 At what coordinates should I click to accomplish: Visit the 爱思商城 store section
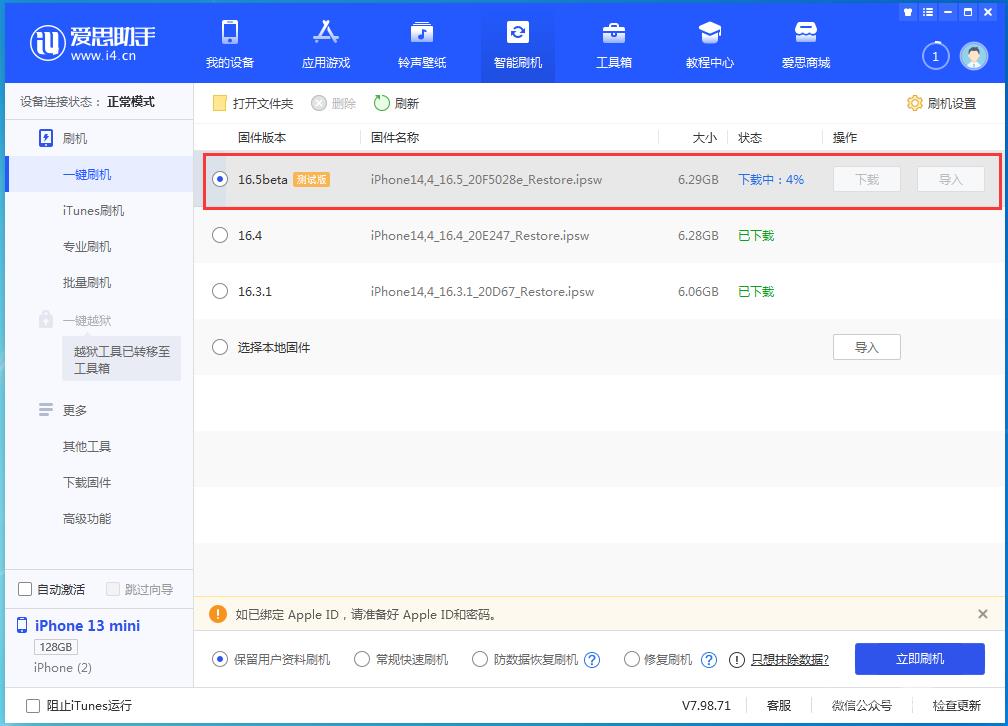coord(805,43)
